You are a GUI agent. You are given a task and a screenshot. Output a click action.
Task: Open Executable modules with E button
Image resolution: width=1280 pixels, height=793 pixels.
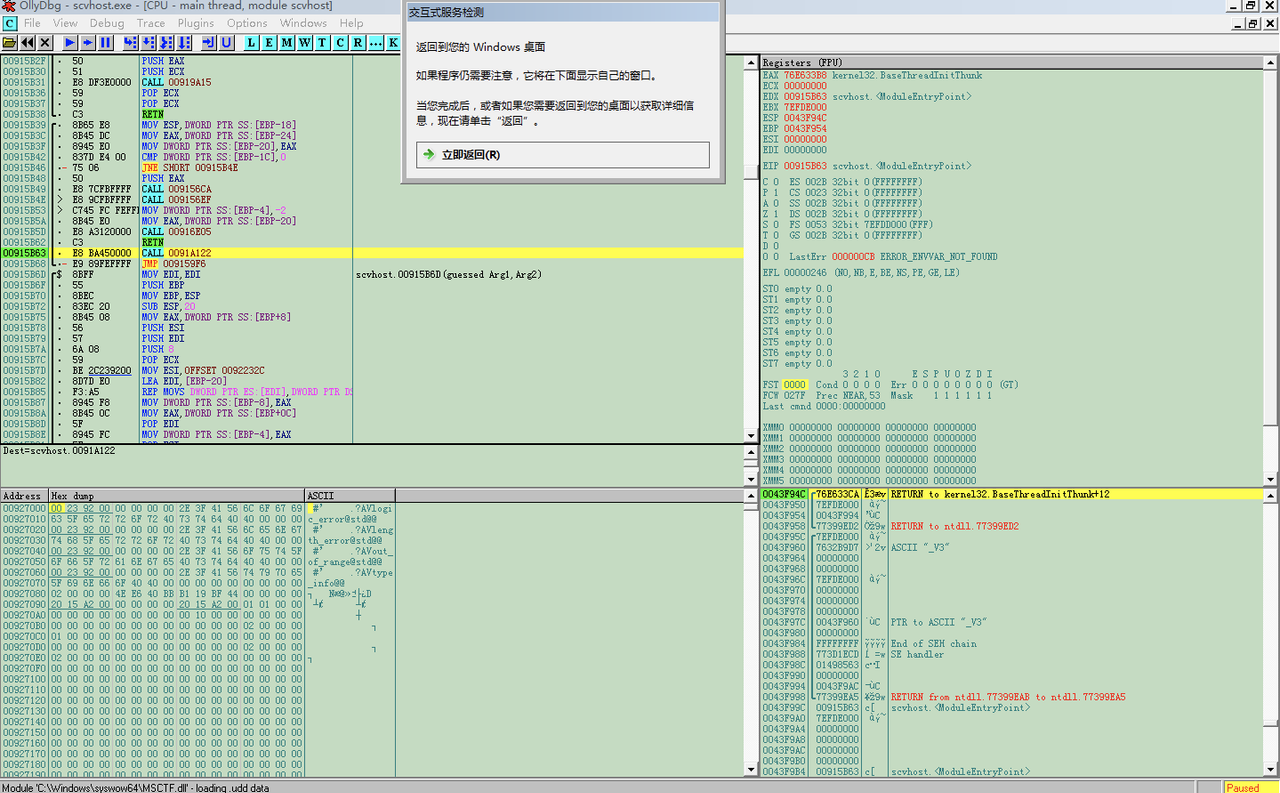[269, 42]
